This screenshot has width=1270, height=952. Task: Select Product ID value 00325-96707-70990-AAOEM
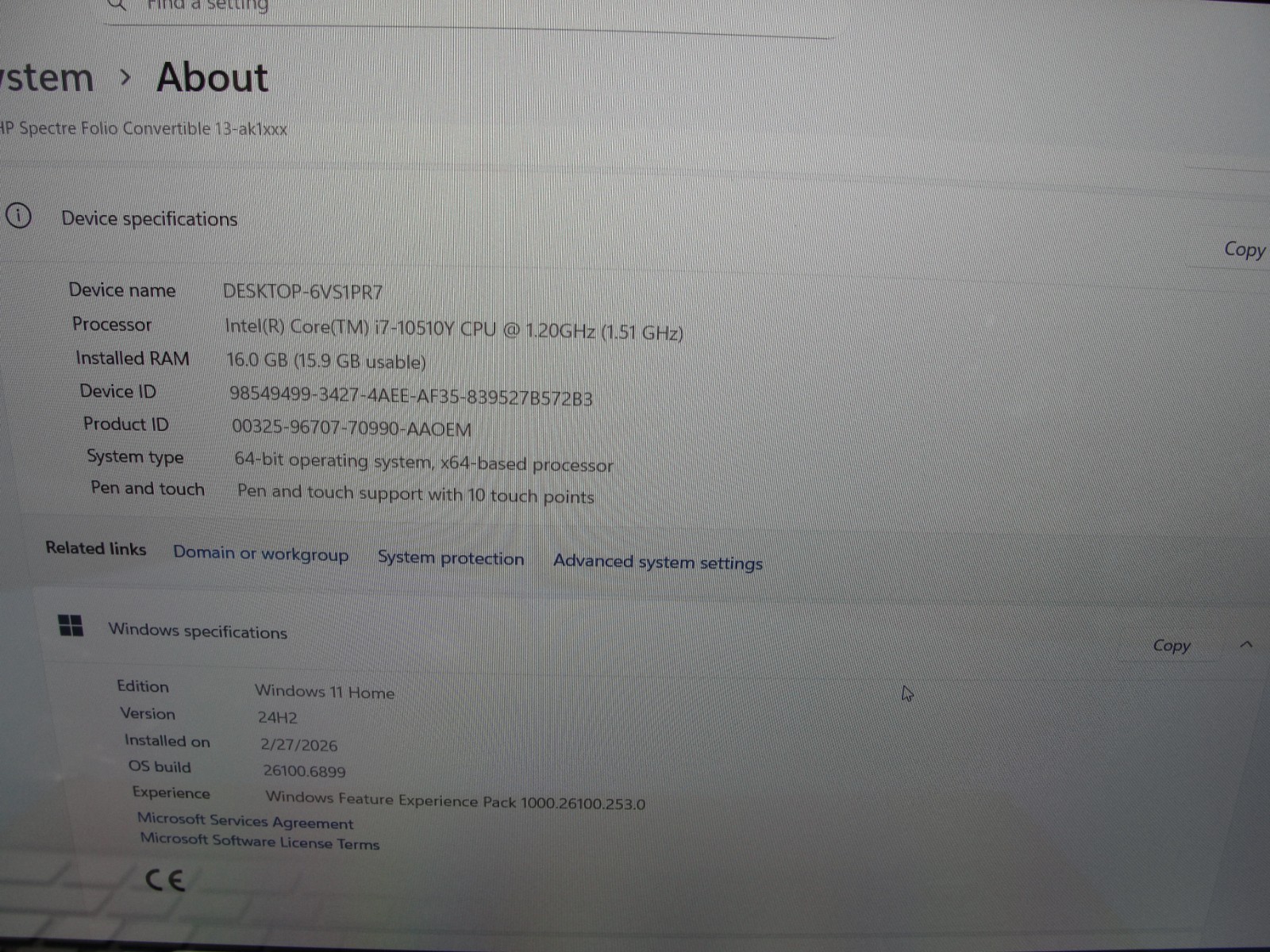point(352,428)
